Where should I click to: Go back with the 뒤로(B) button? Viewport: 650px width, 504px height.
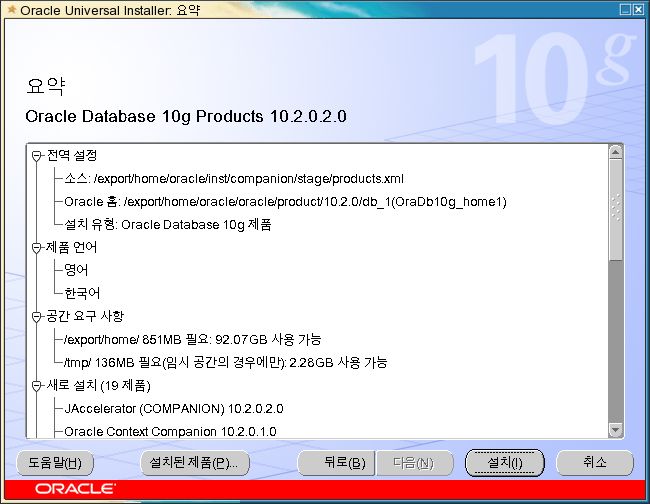(x=336, y=463)
